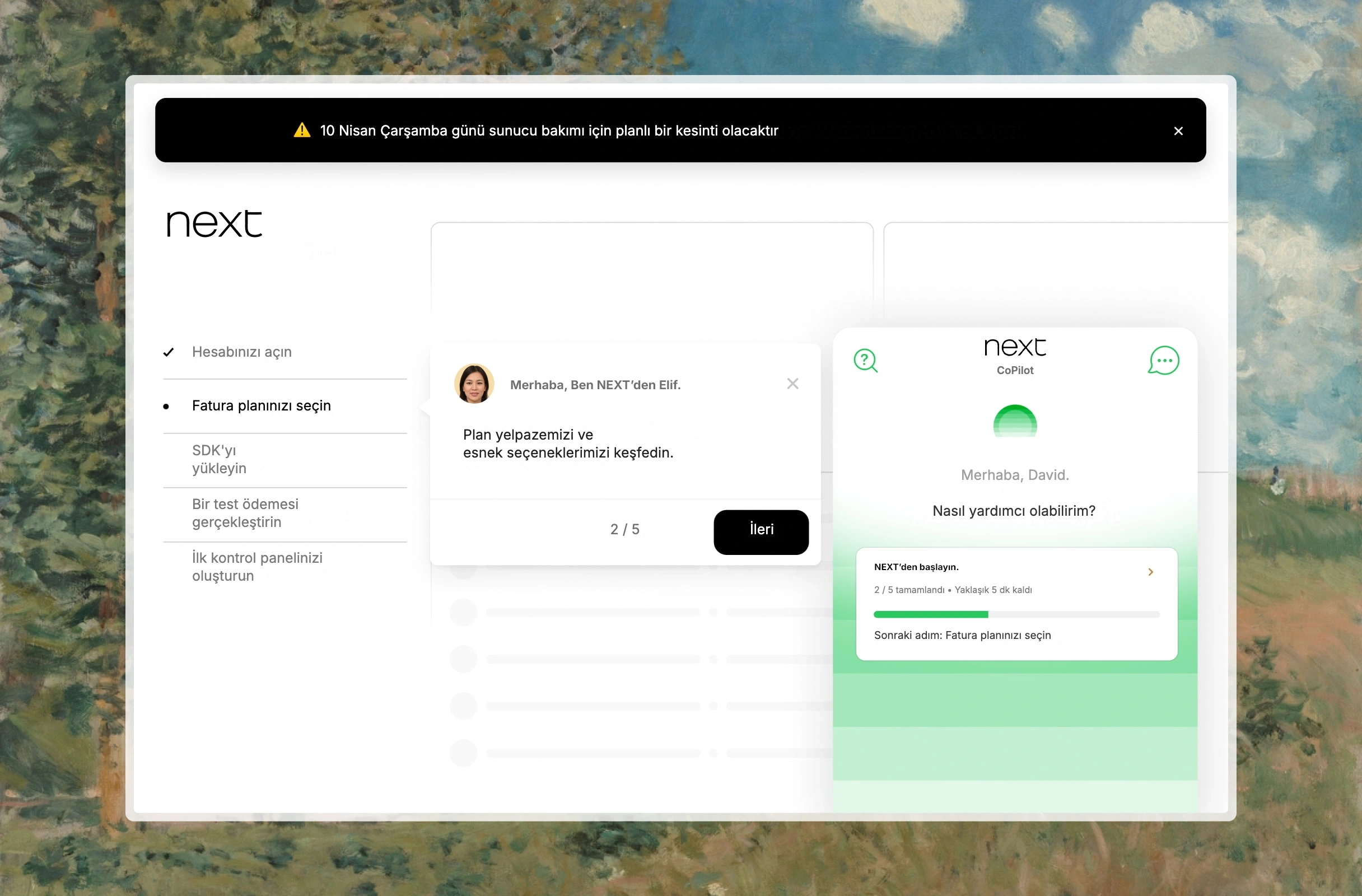The width and height of the screenshot is (1362, 896).
Task: Click the large next logo in sidebar
Action: tap(214, 223)
